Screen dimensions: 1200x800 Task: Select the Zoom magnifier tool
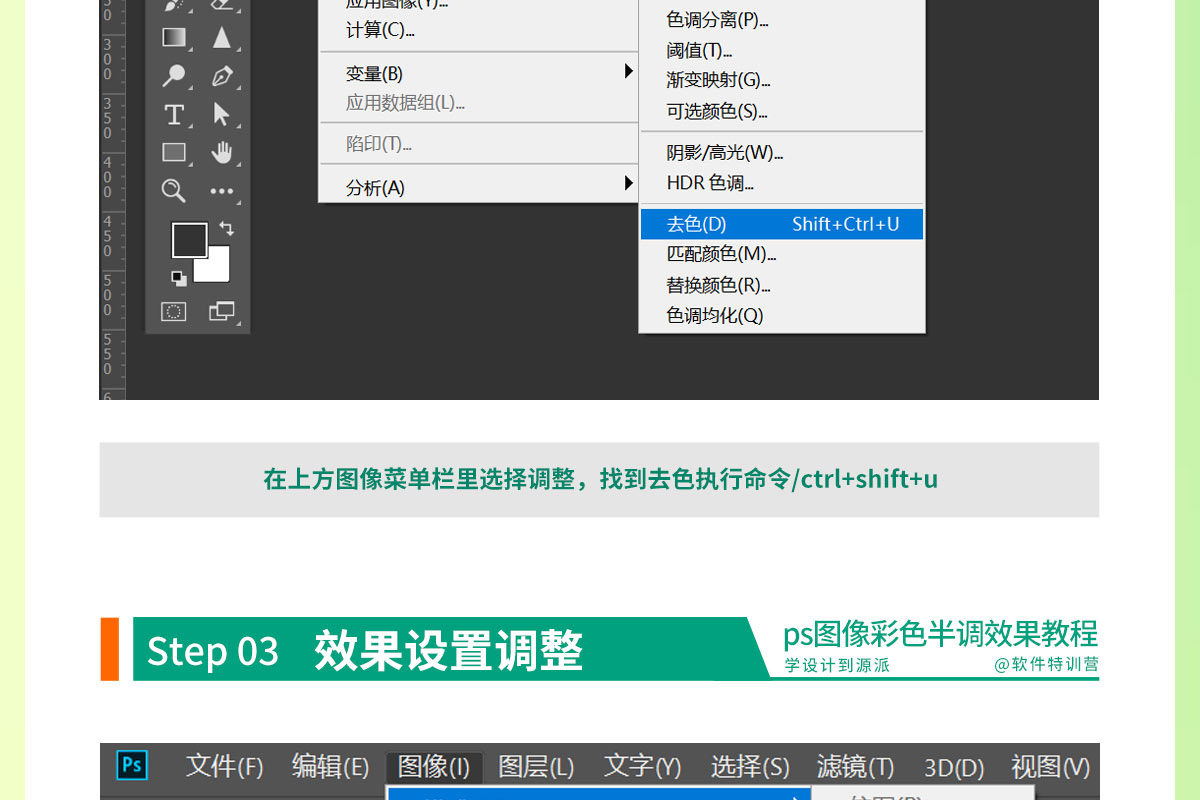click(174, 191)
